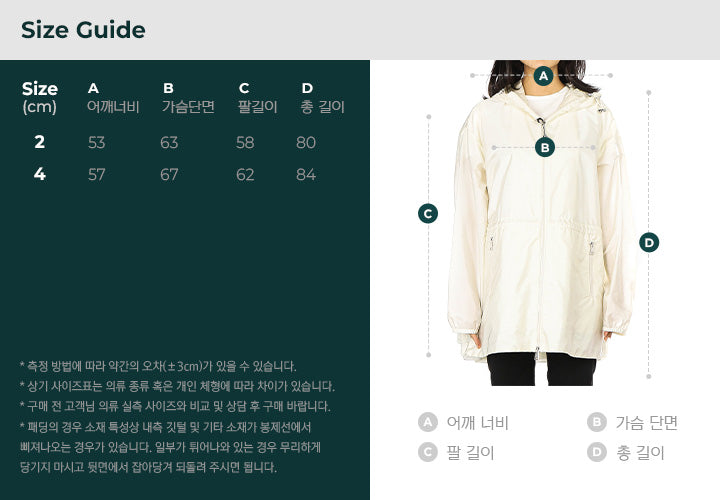The width and height of the screenshot is (720, 500).
Task: Select size 4 row label
Action: [x=39, y=174]
